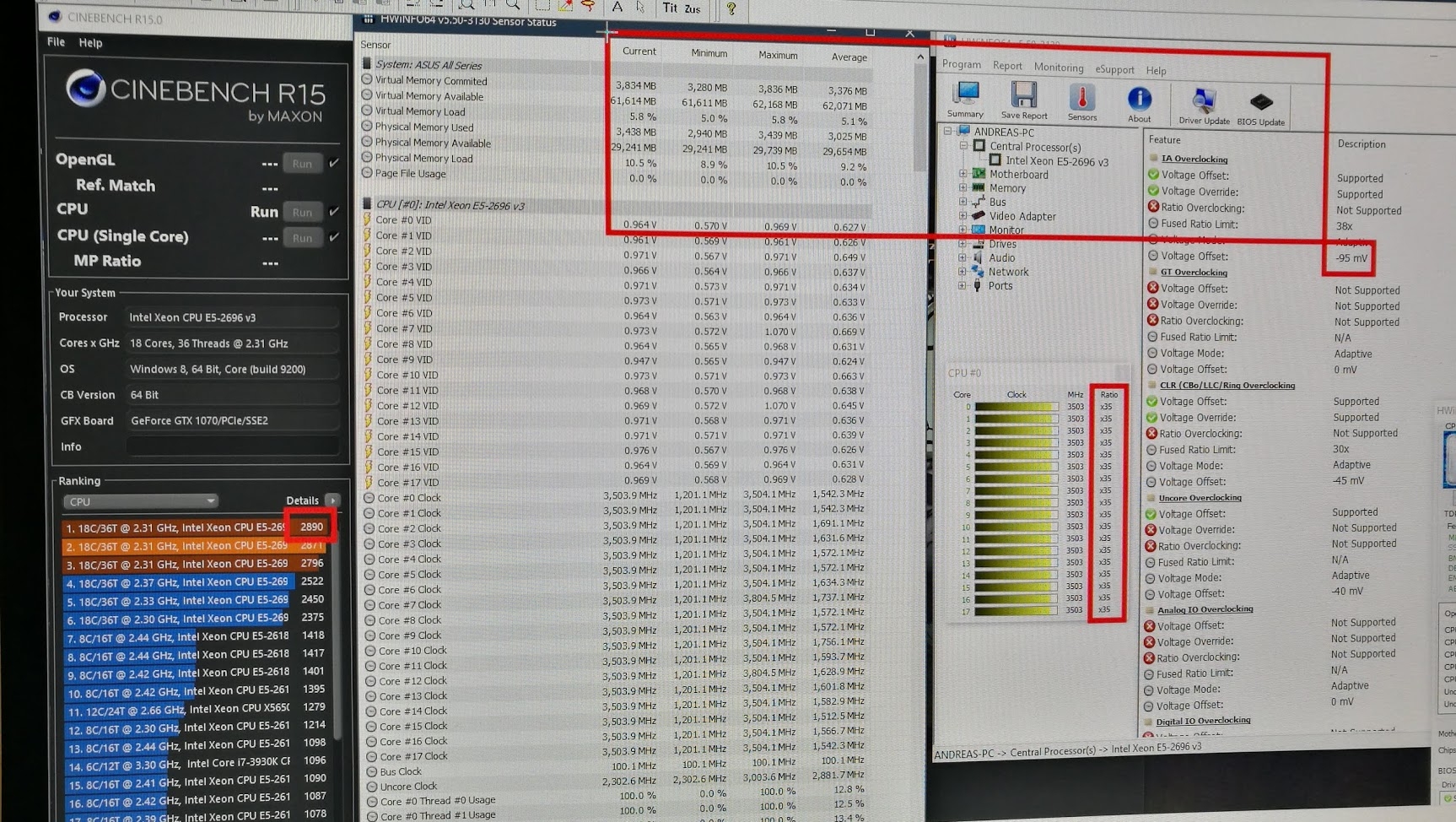Click the Current column header

click(x=639, y=51)
